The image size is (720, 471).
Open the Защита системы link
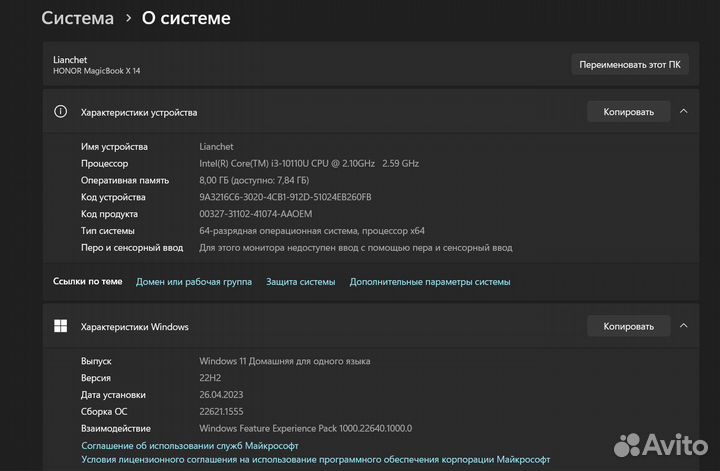(301, 282)
